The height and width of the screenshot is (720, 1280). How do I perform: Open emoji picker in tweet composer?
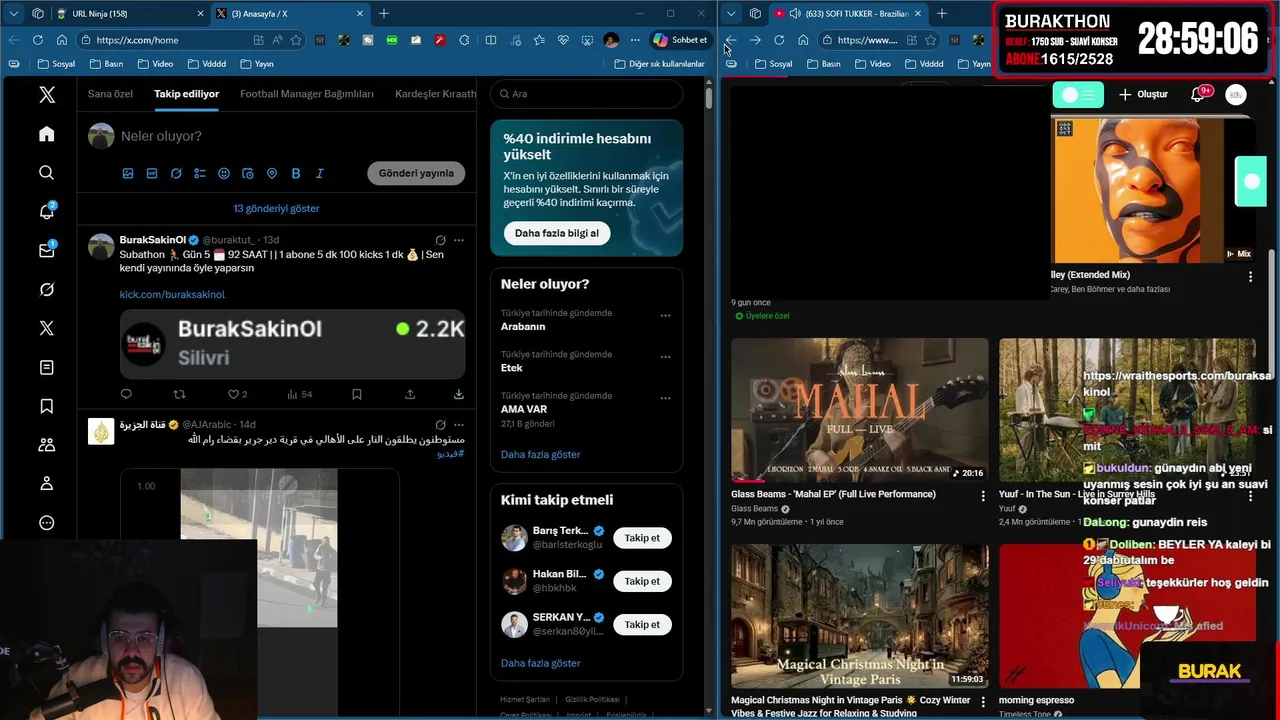coord(224,173)
